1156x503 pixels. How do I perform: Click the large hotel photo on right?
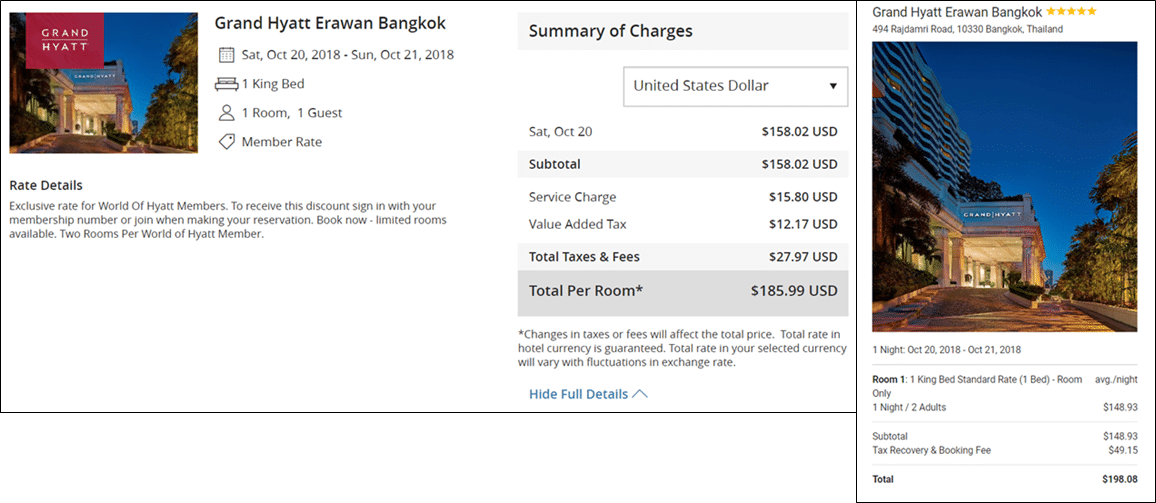pos(1005,187)
